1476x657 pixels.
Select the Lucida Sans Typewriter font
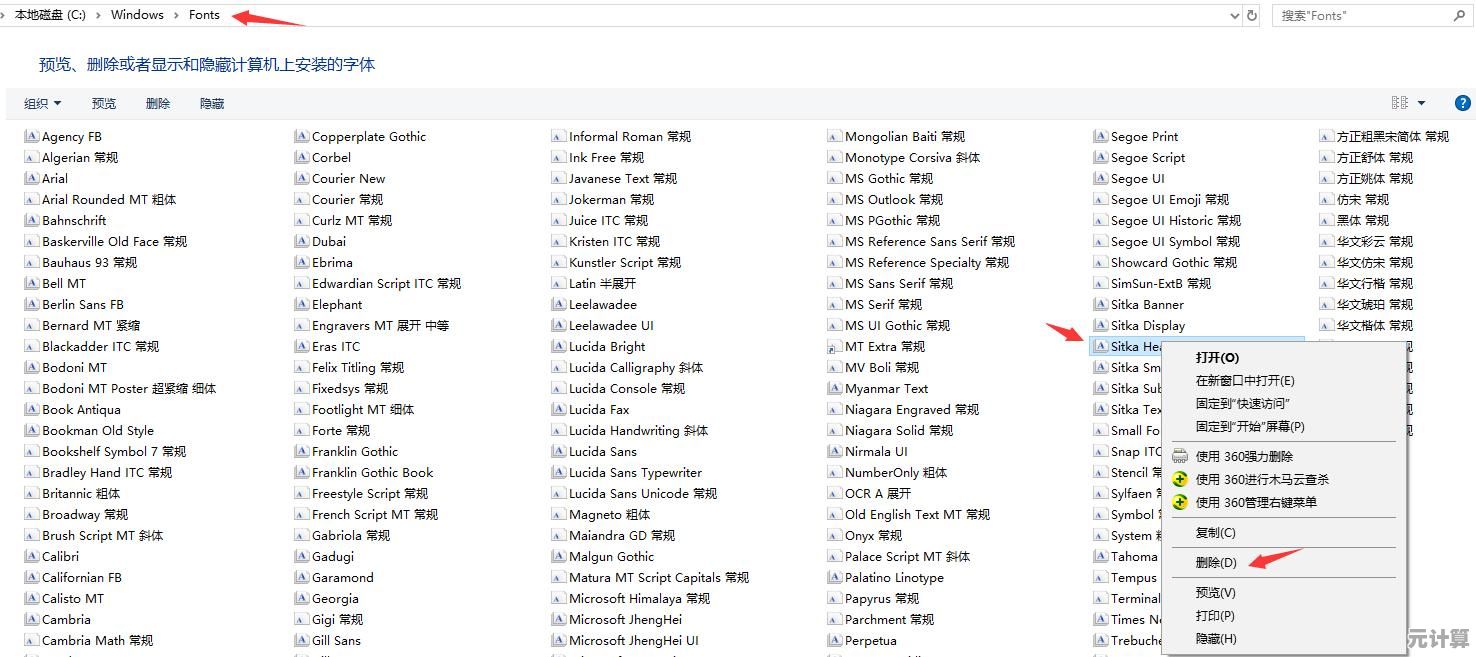pyautogui.click(x=627, y=472)
